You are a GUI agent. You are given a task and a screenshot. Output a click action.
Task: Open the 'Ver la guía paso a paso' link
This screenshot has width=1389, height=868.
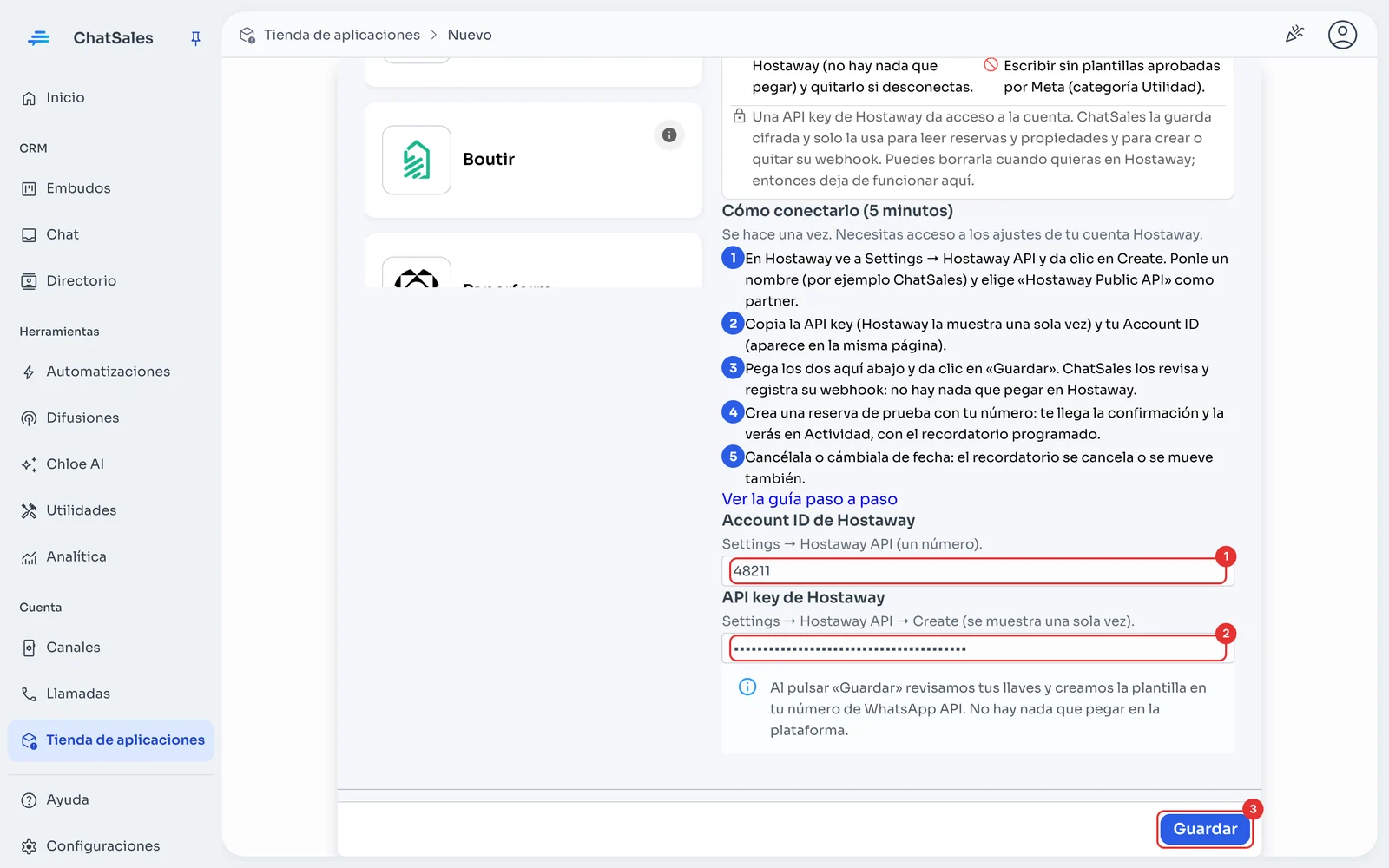(x=810, y=499)
